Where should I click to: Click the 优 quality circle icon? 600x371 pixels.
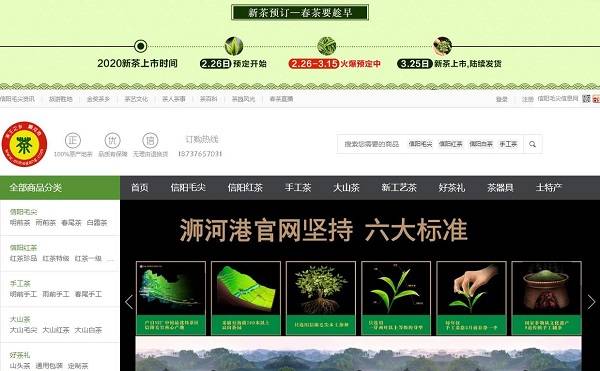[x=112, y=140]
